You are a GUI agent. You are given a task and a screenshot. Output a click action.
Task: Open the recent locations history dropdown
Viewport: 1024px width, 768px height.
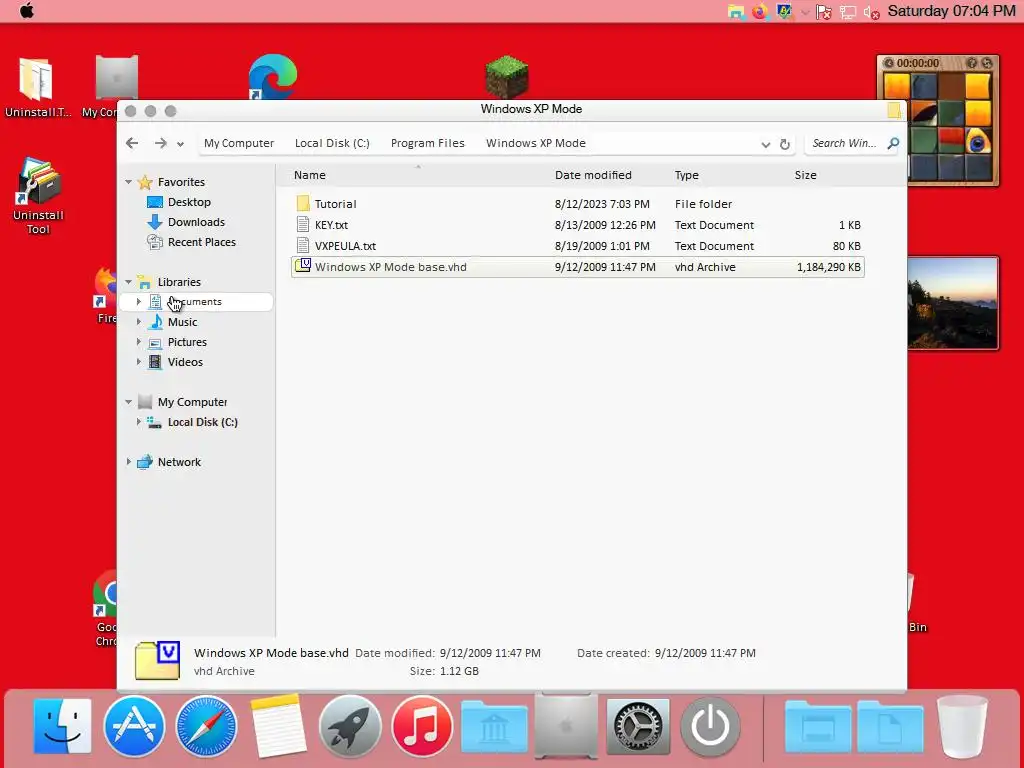180,144
